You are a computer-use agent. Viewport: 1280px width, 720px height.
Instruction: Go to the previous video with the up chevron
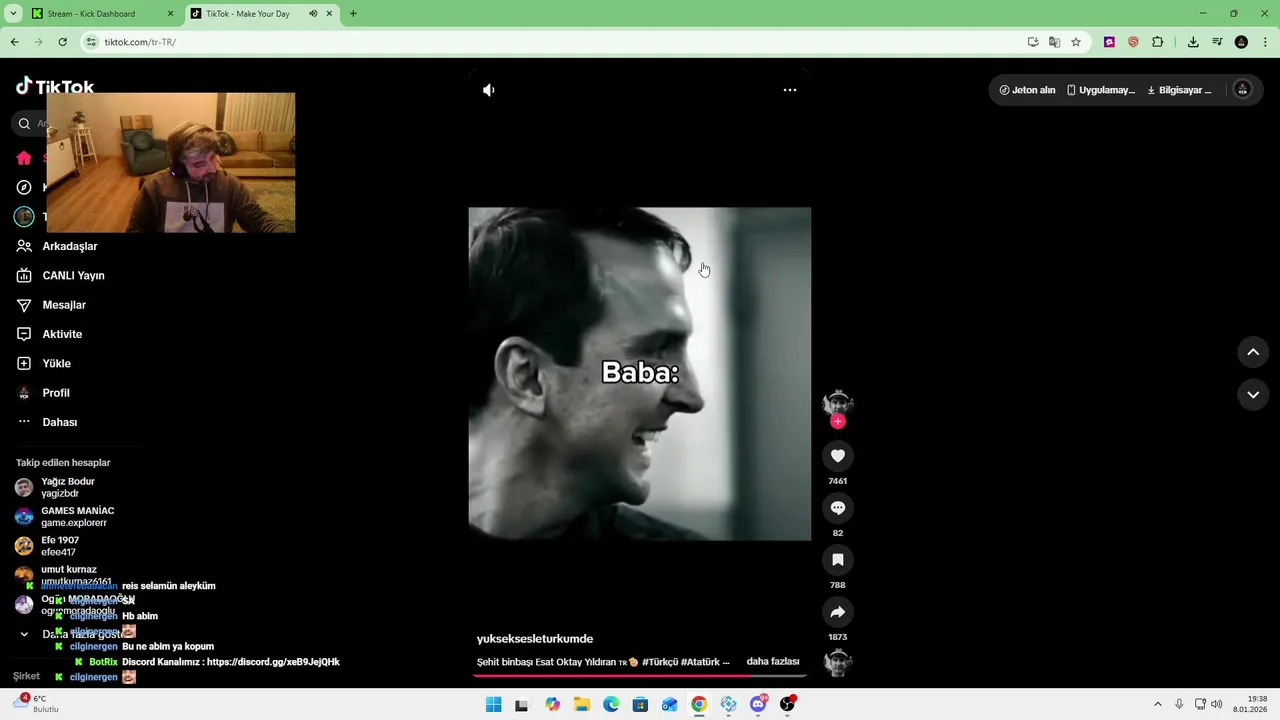(x=1253, y=352)
